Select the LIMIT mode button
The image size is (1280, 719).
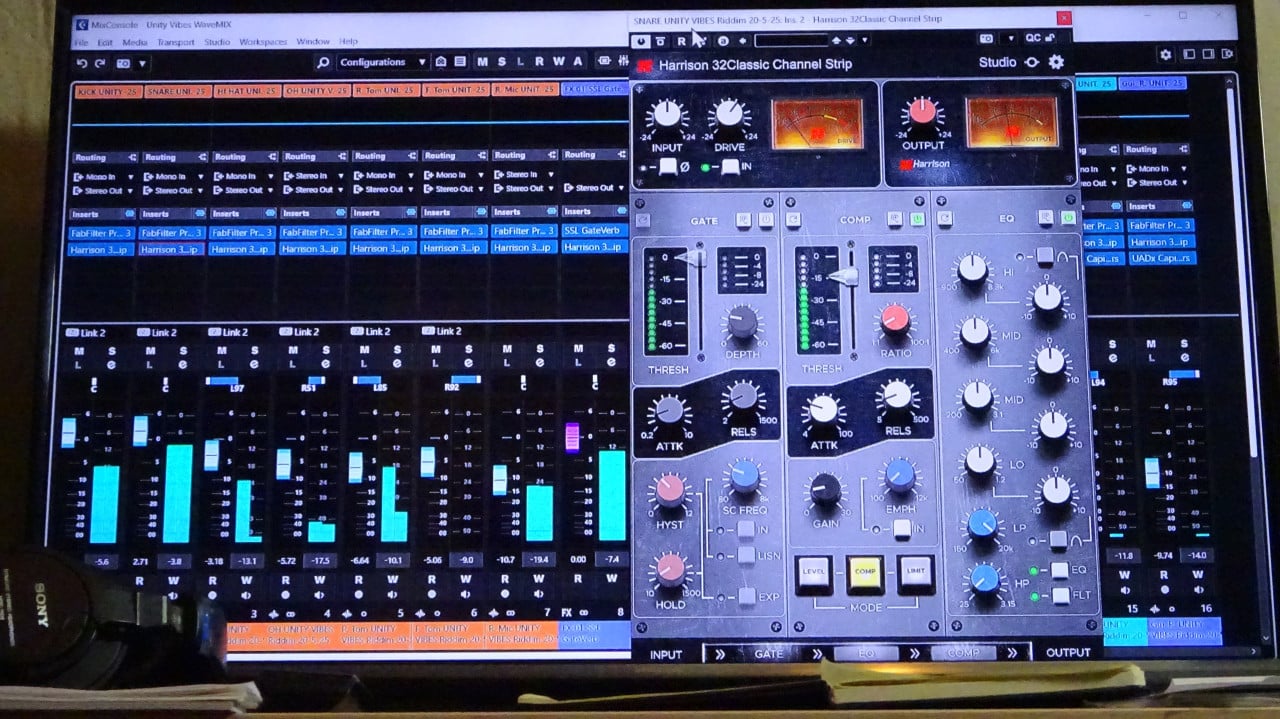coord(915,571)
